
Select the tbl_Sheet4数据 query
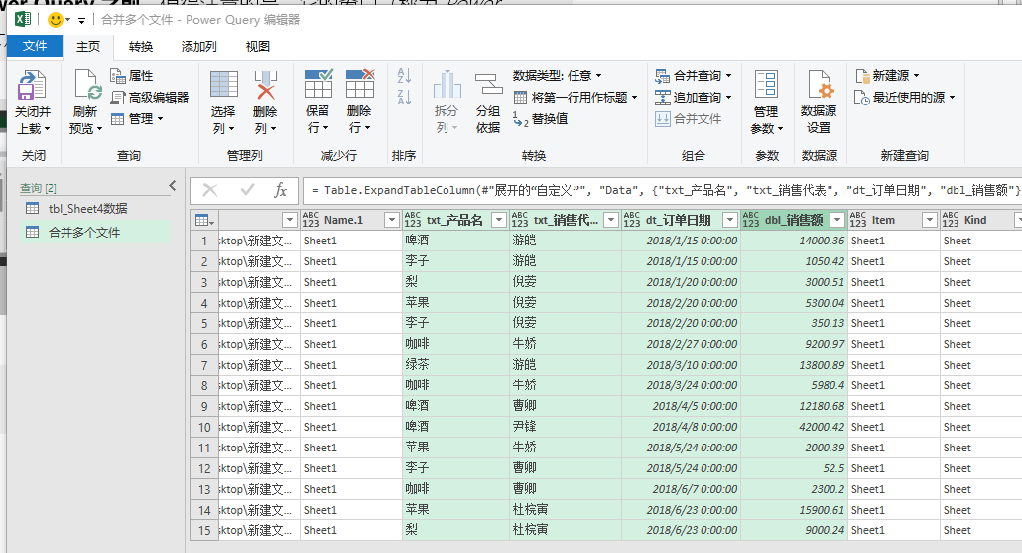(88, 208)
